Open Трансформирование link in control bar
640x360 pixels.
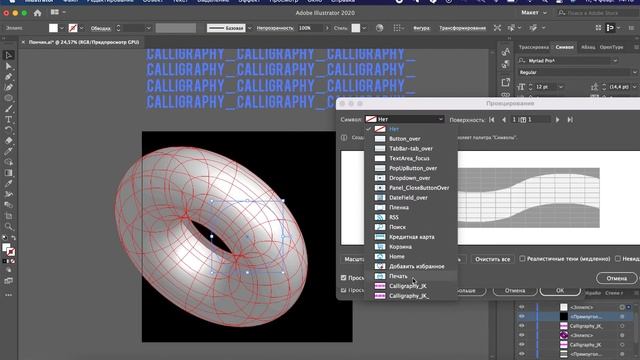coord(462,28)
